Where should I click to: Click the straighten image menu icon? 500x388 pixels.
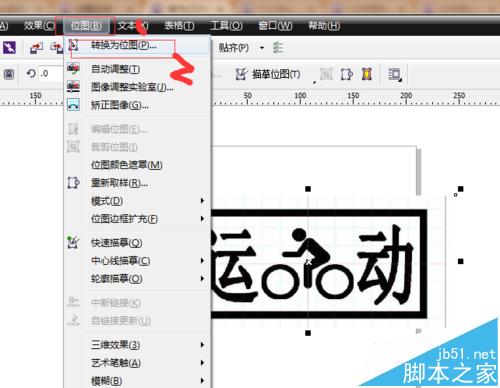click(x=73, y=104)
